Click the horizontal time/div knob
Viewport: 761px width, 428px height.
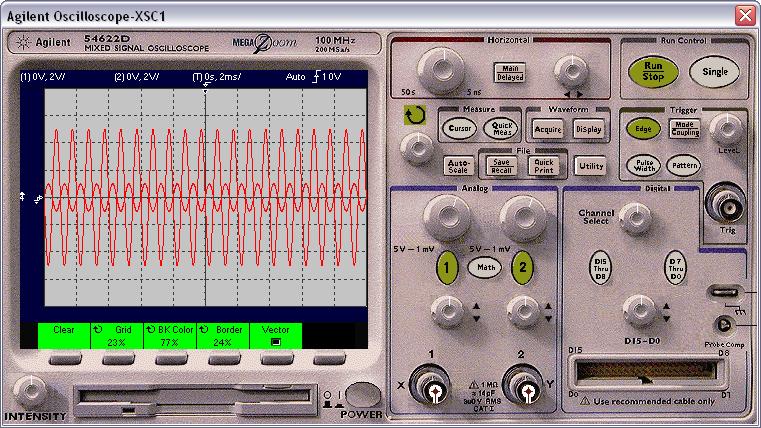pyautogui.click(x=441, y=71)
